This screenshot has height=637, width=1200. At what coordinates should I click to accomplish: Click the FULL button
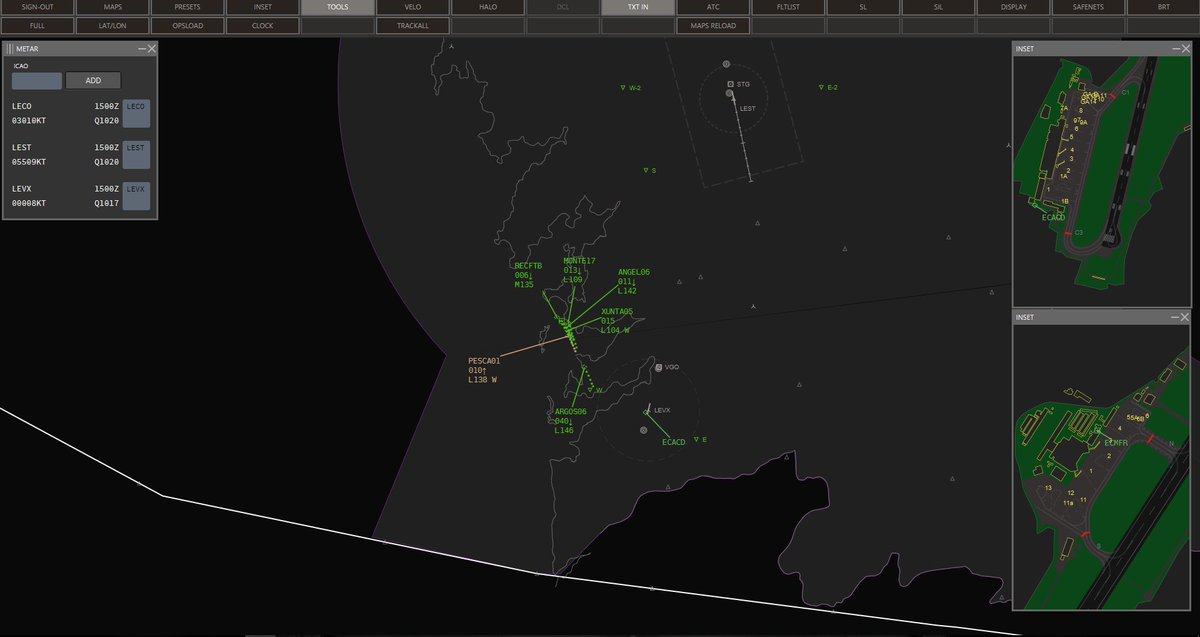(x=37, y=25)
